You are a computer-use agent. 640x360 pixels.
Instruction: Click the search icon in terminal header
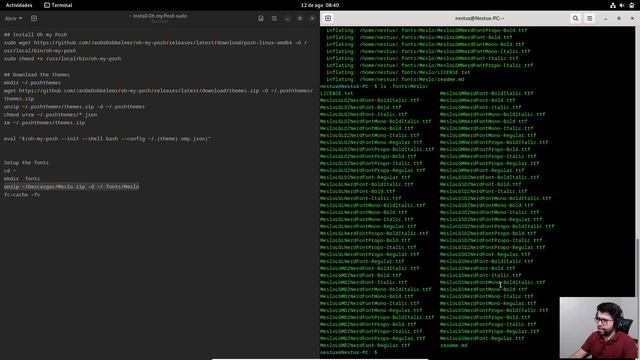pyautogui.click(x=576, y=18)
